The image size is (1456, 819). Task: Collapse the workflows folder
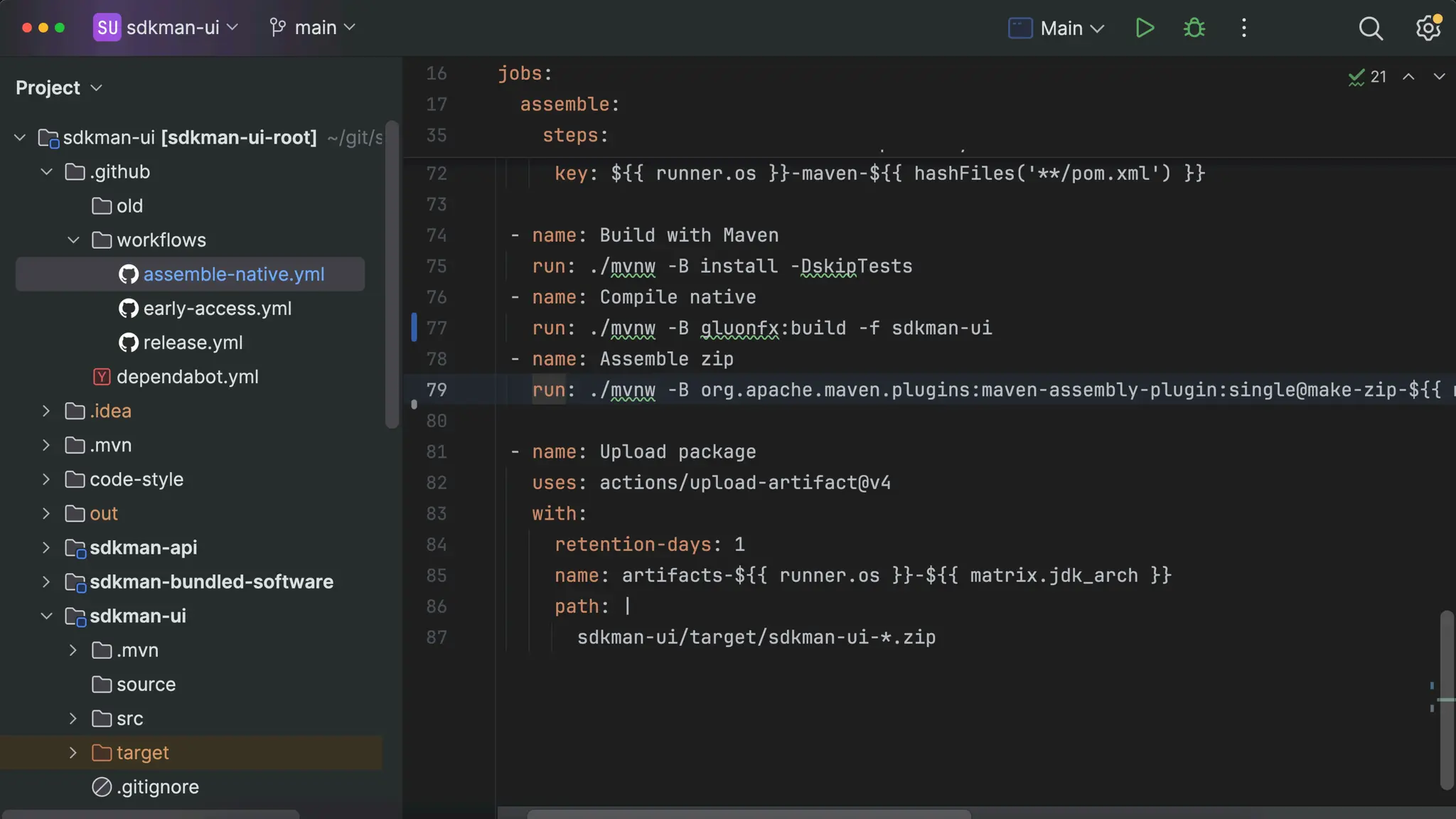click(x=73, y=240)
